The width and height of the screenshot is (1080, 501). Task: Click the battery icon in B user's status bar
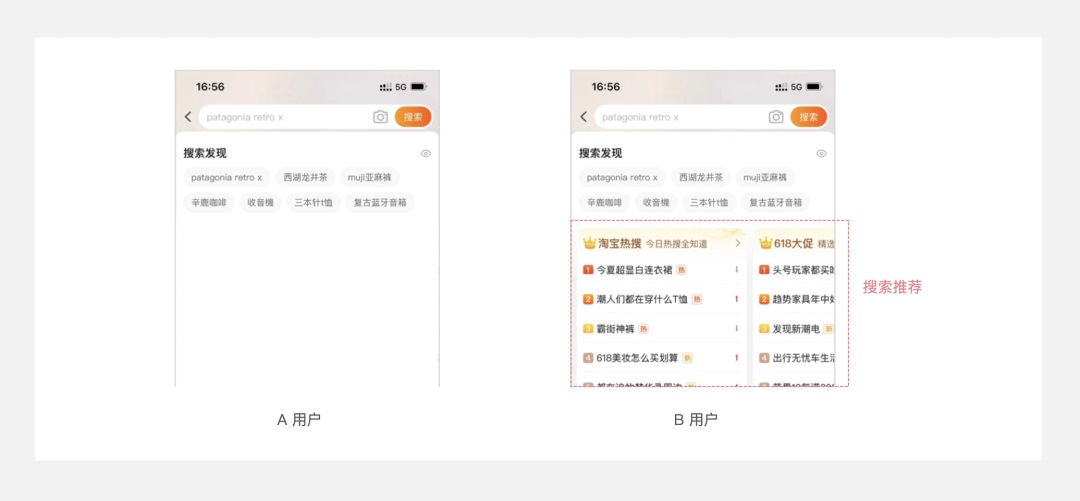(x=814, y=87)
